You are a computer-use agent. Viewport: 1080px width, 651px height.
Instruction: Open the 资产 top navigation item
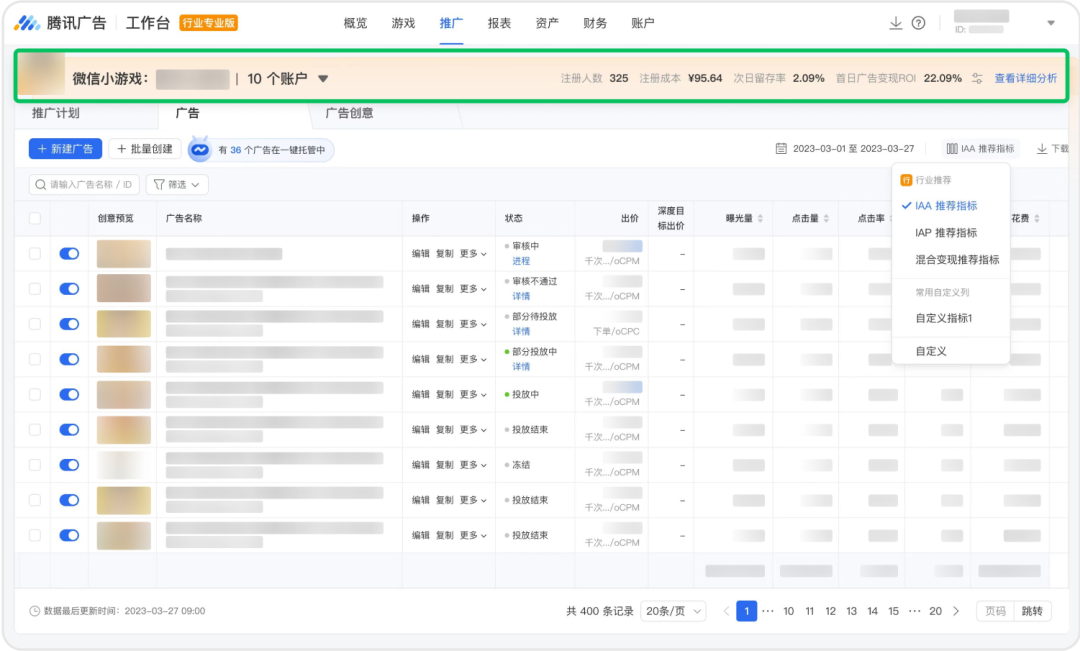pos(547,23)
